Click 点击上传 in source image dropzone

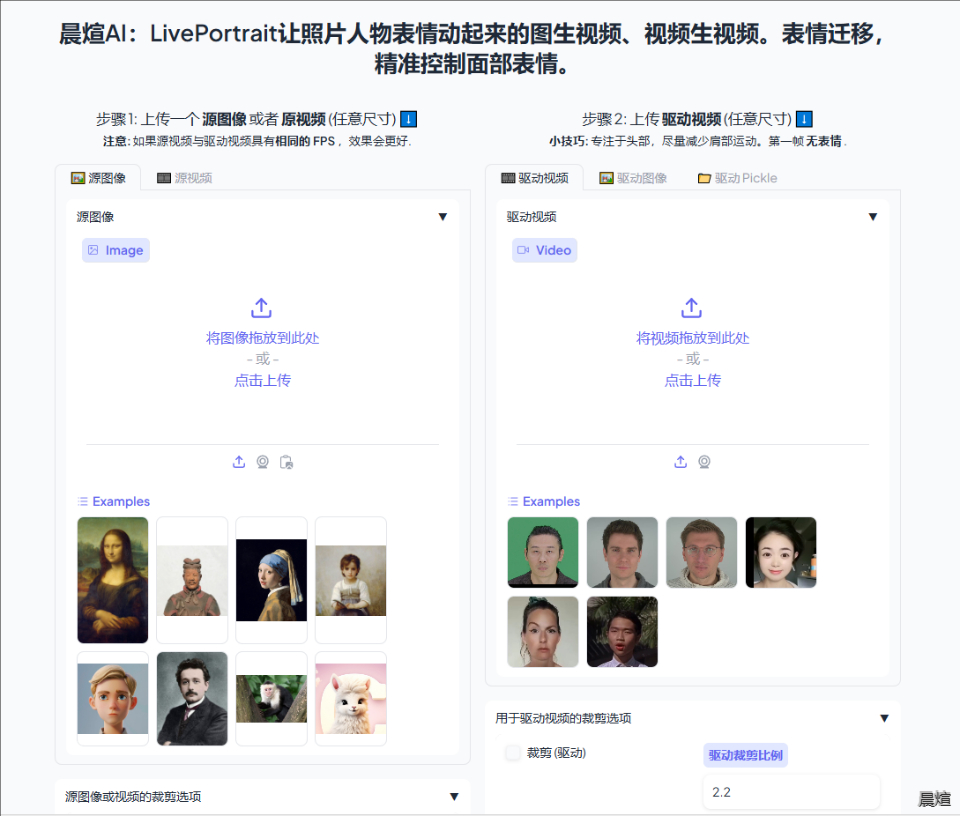click(x=262, y=381)
